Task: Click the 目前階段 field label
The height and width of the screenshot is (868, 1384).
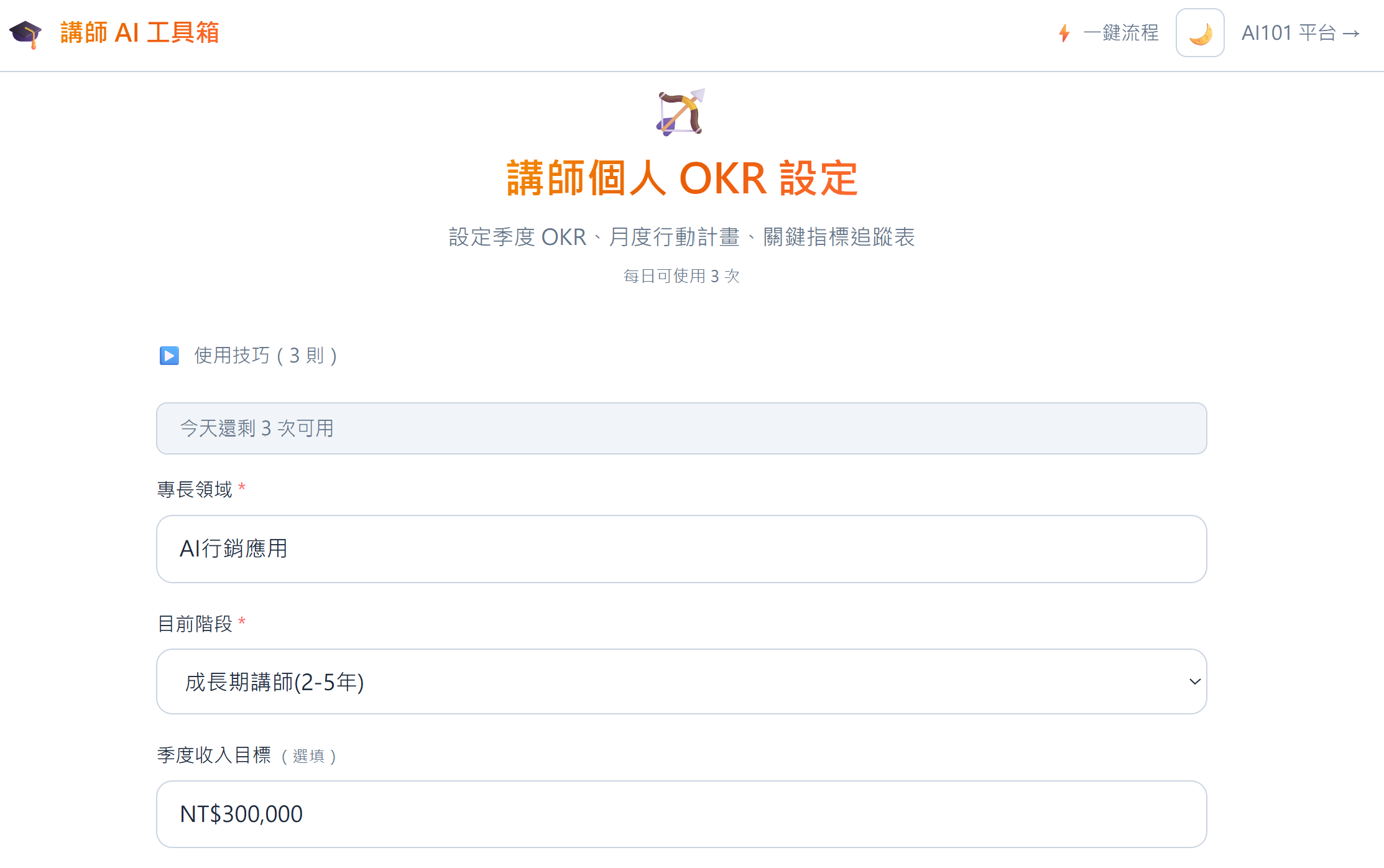Action: (195, 623)
